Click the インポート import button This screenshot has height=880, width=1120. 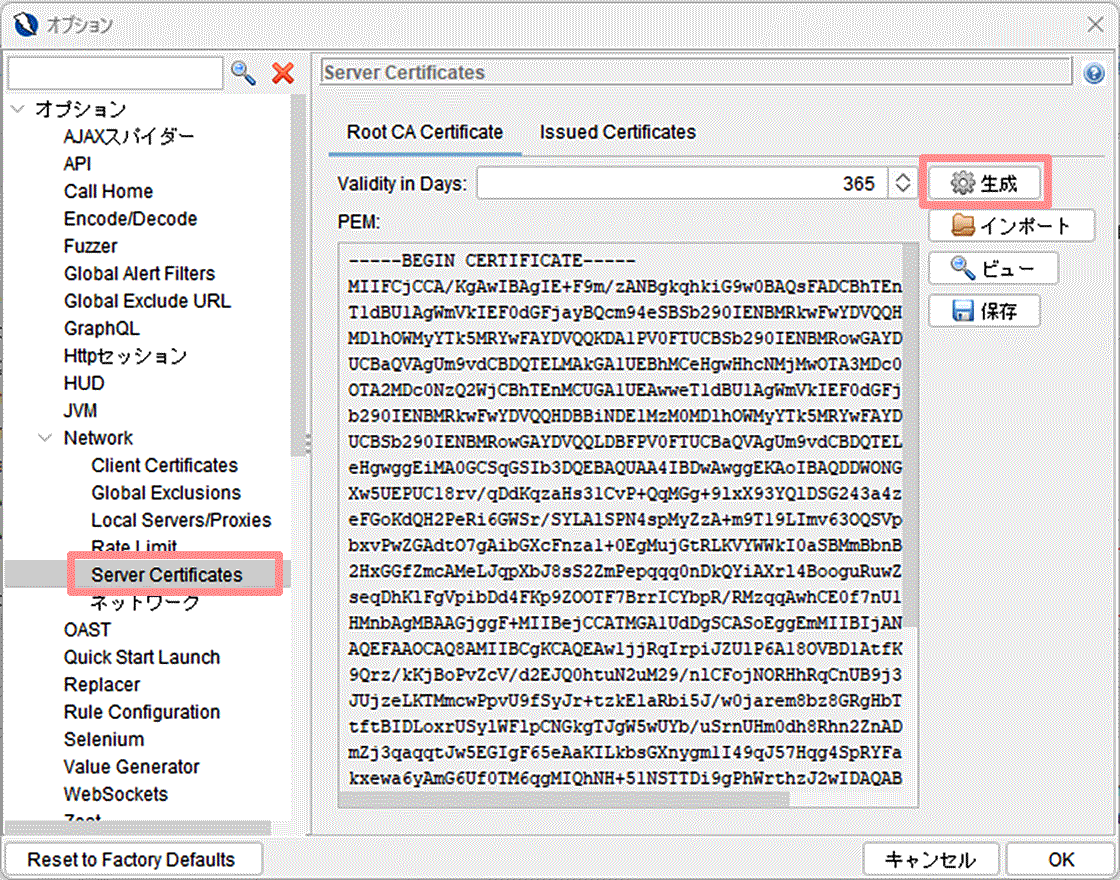click(x=1011, y=226)
